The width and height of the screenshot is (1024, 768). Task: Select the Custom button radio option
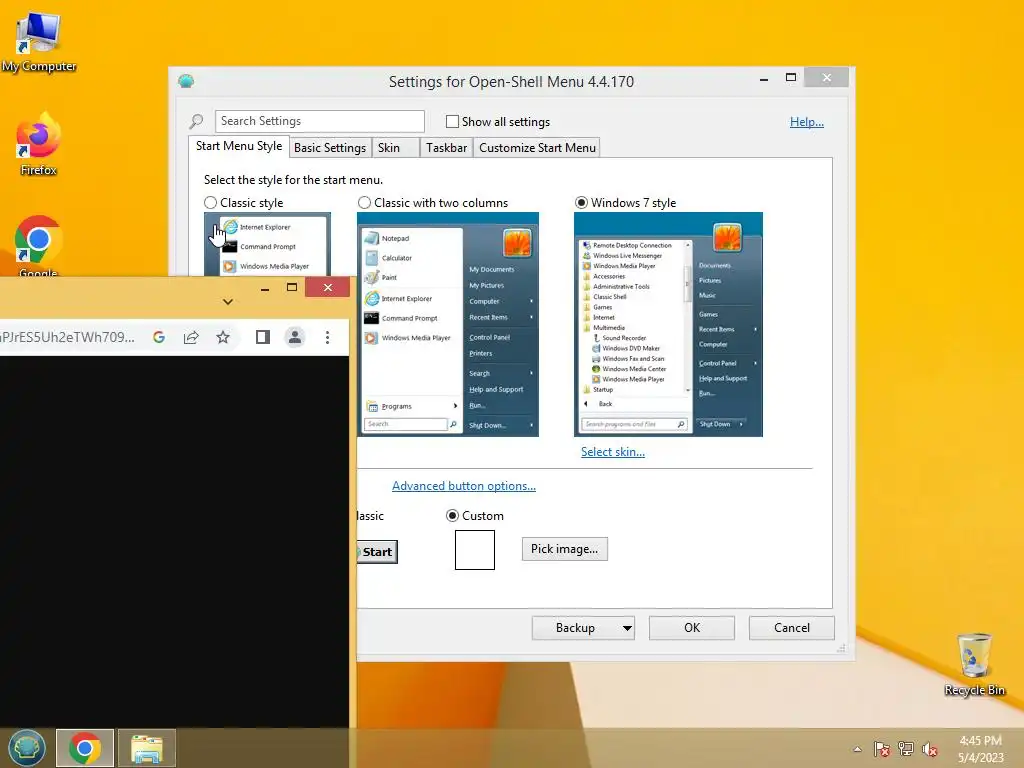coord(452,515)
